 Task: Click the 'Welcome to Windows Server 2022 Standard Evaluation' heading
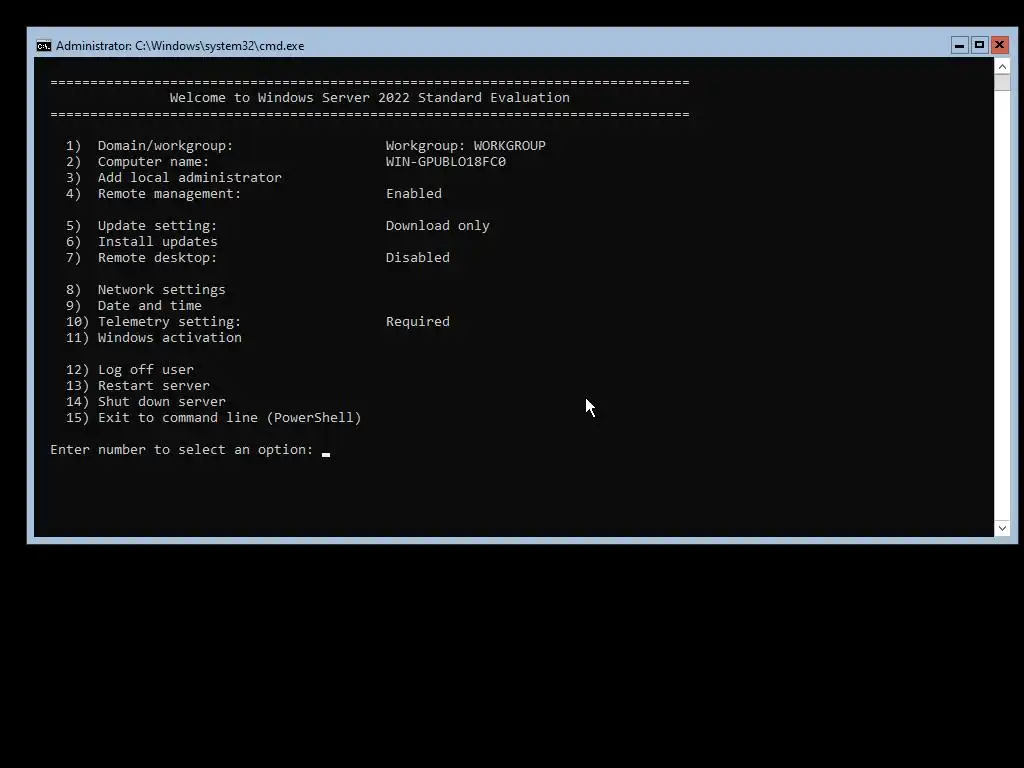[x=370, y=97]
